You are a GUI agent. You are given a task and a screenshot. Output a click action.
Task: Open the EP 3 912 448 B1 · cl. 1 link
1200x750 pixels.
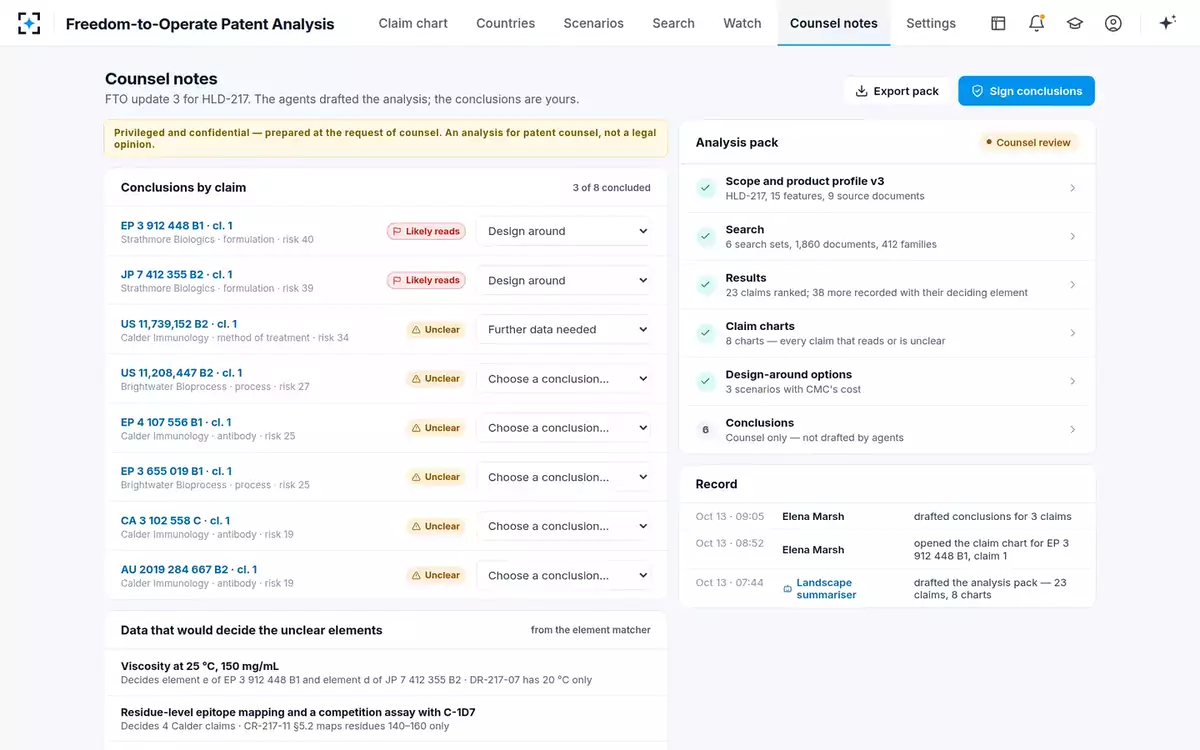(177, 225)
